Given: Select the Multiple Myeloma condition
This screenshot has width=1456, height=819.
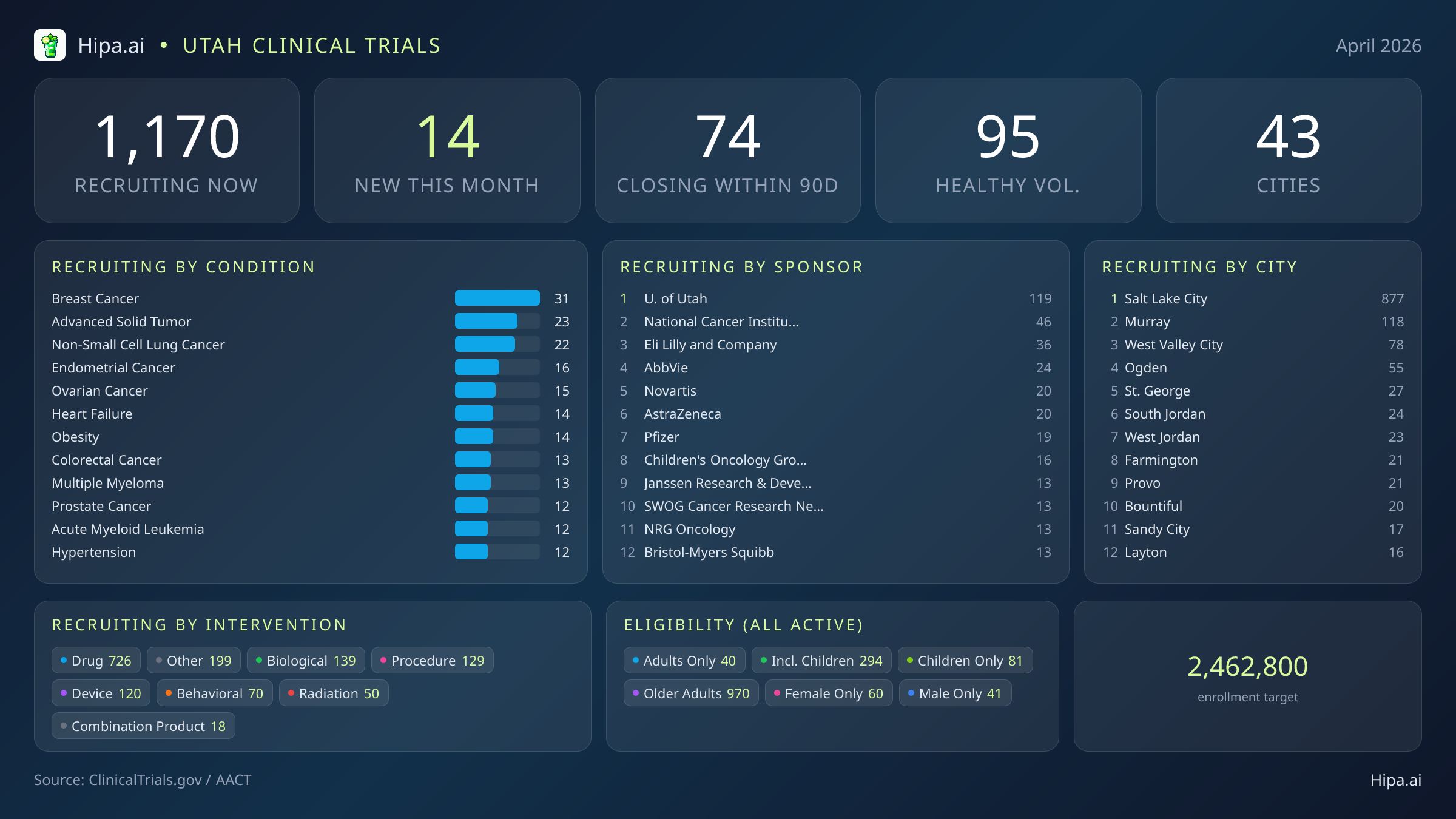Looking at the screenshot, I should click(x=311, y=483).
